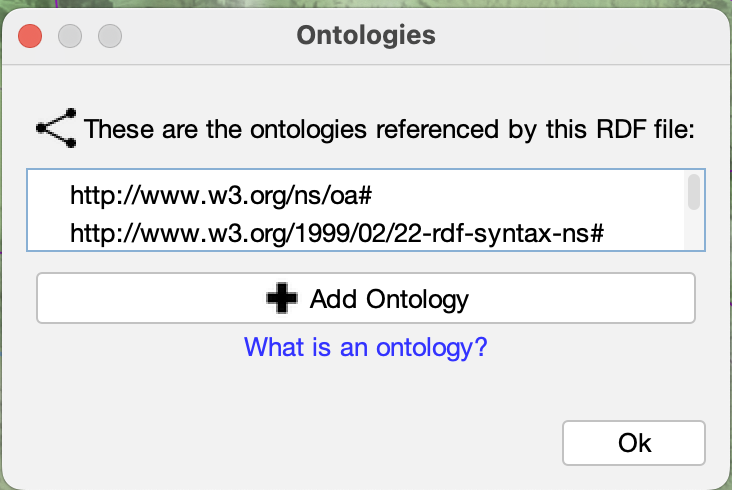732x490 pixels.
Task: Click the scrollbar track below the thumb
Action: (693, 232)
